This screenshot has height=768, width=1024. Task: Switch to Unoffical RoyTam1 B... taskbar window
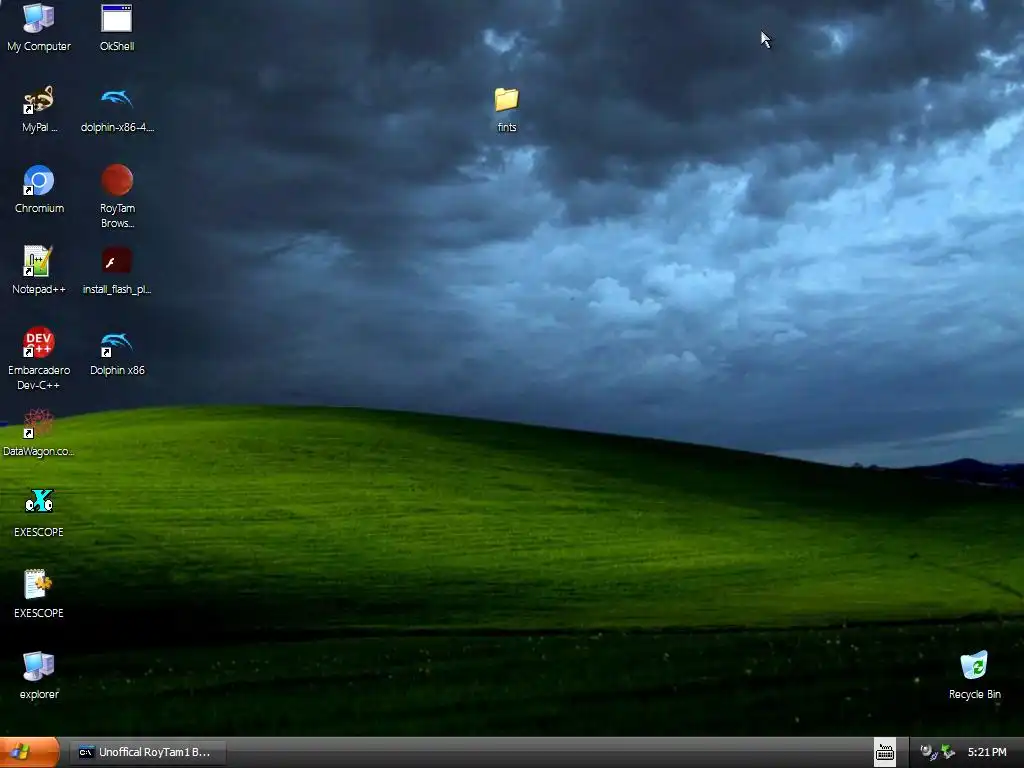click(148, 752)
